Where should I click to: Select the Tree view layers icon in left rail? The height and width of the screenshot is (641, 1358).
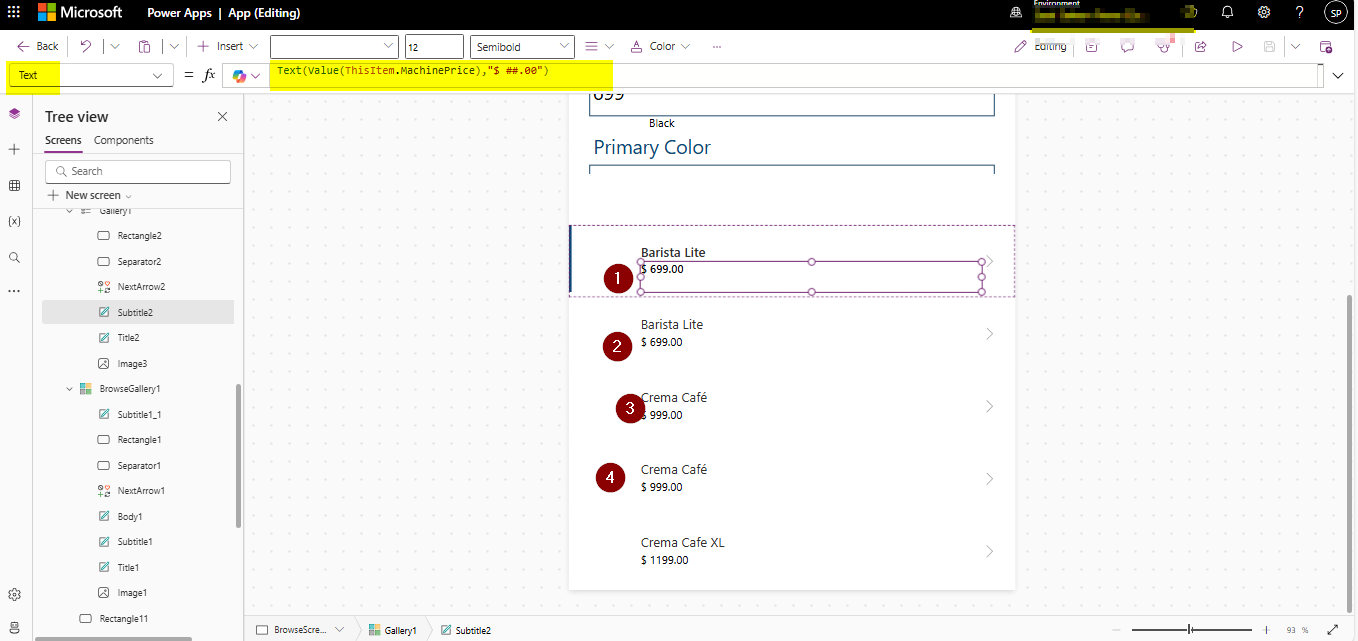(14, 114)
